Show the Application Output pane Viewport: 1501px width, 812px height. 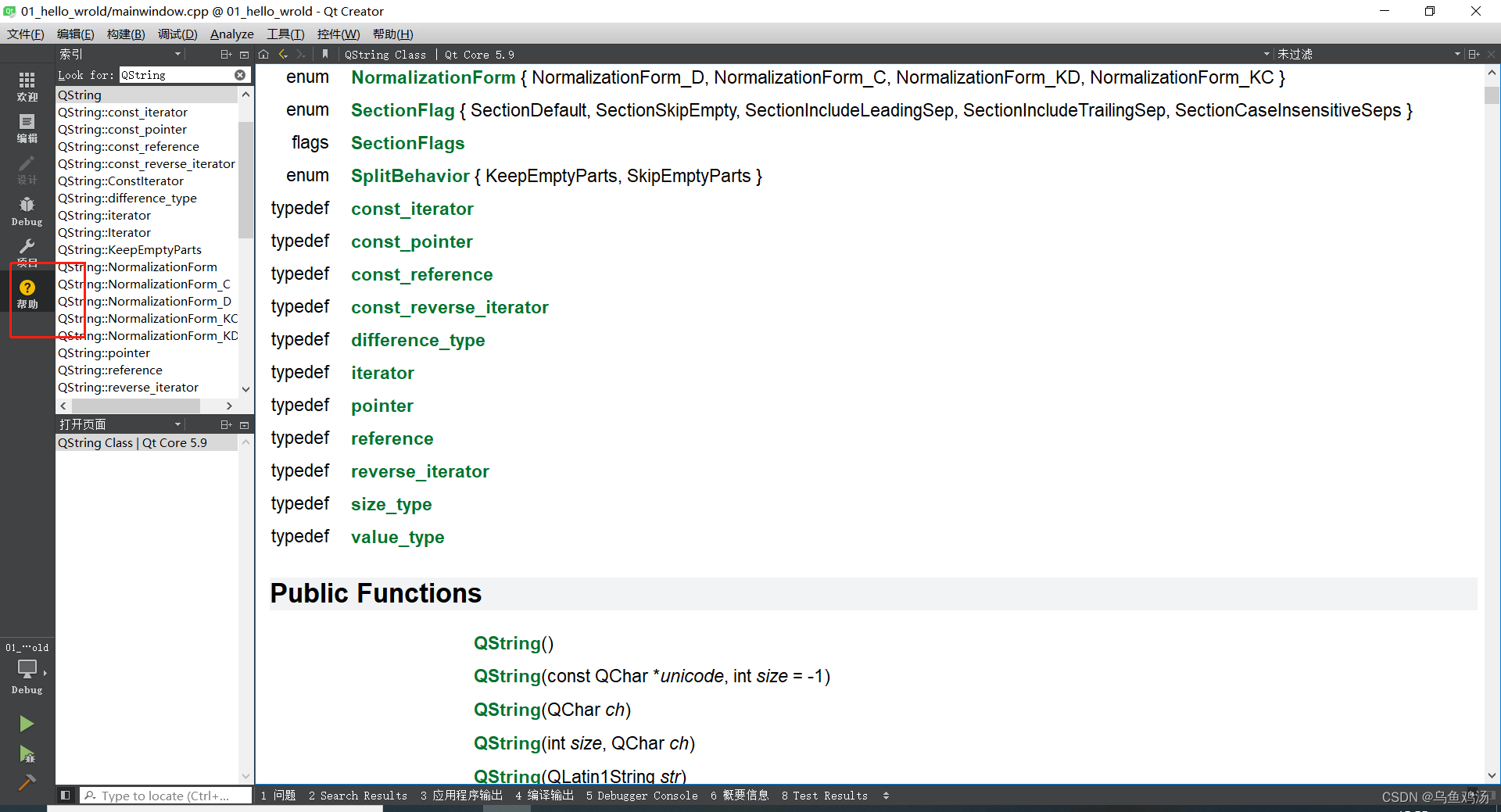click(461, 796)
